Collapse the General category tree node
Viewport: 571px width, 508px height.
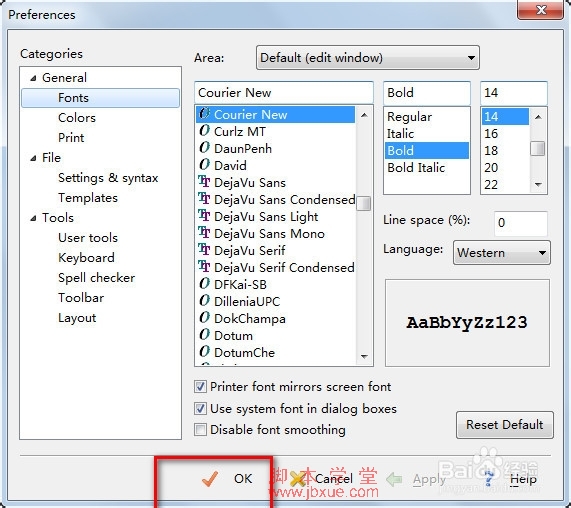coord(33,78)
